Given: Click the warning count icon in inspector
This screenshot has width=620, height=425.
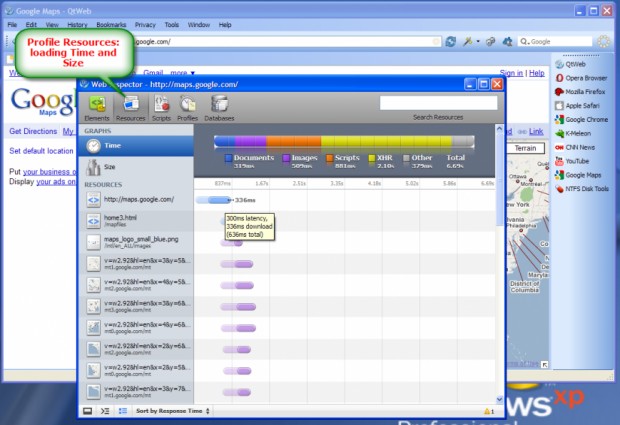Looking at the screenshot, I should click(x=489, y=412).
